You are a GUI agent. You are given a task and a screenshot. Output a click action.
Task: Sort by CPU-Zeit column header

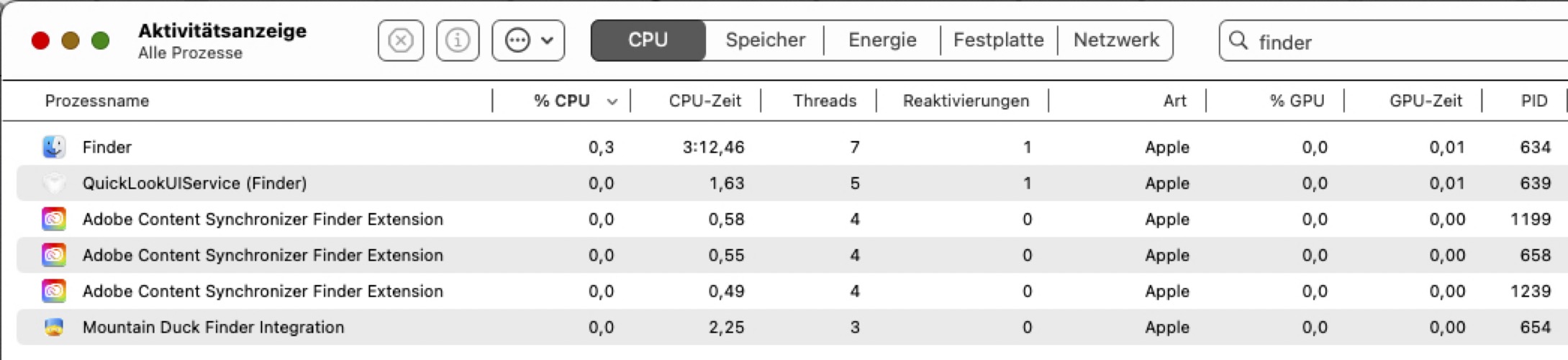(x=704, y=101)
